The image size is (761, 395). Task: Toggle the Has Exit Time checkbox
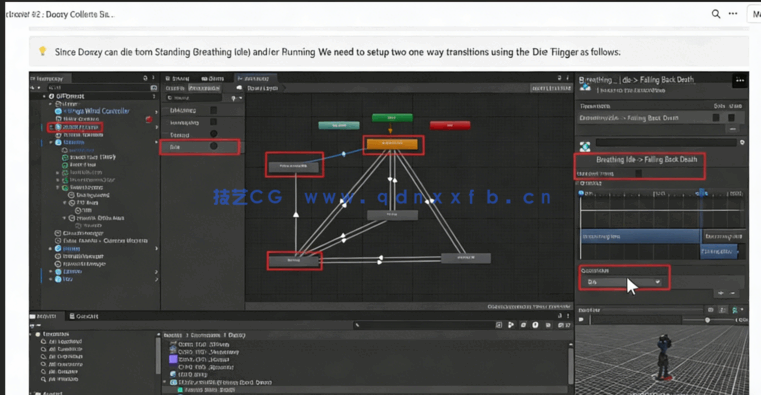click(639, 173)
